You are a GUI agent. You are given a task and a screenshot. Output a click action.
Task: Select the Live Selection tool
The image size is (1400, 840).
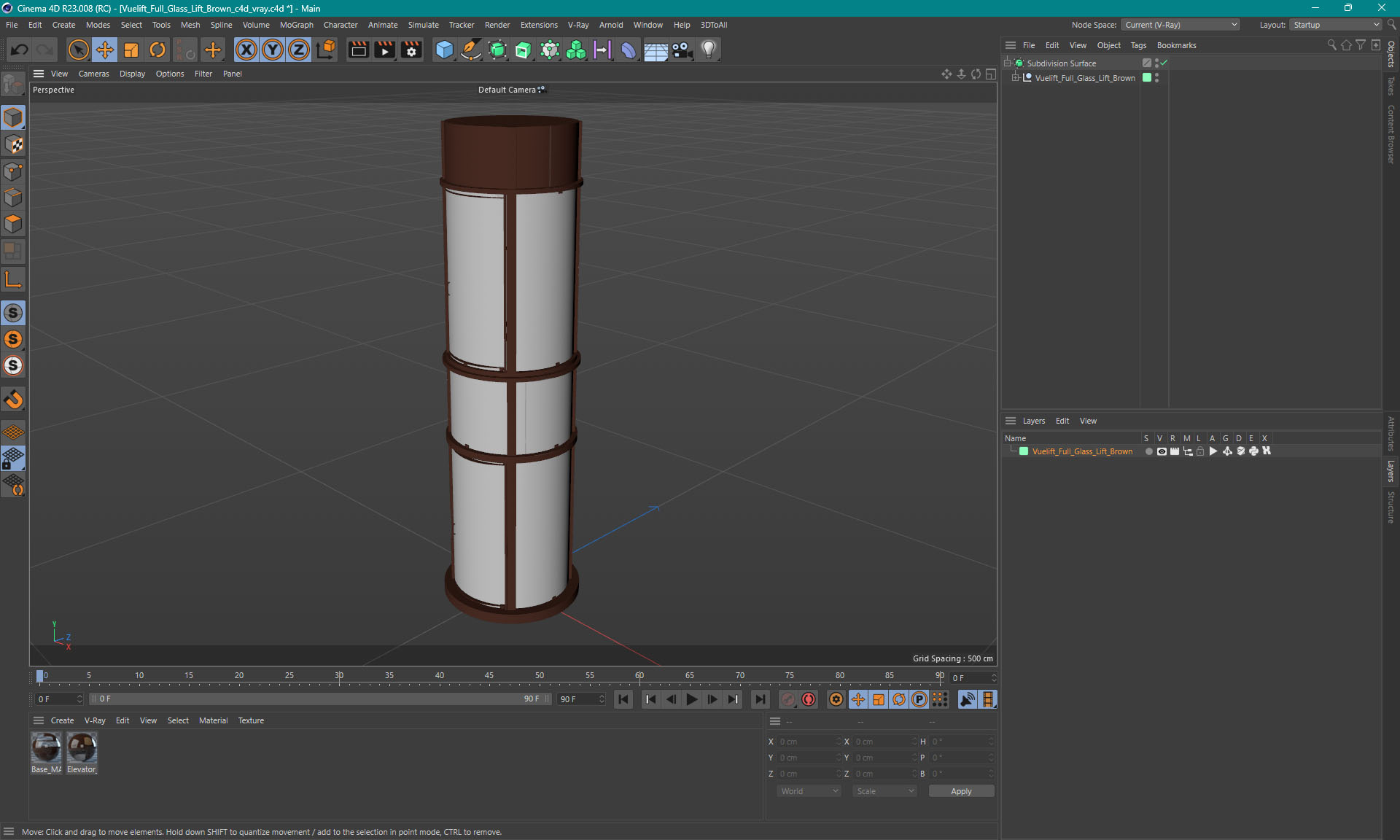click(x=78, y=50)
